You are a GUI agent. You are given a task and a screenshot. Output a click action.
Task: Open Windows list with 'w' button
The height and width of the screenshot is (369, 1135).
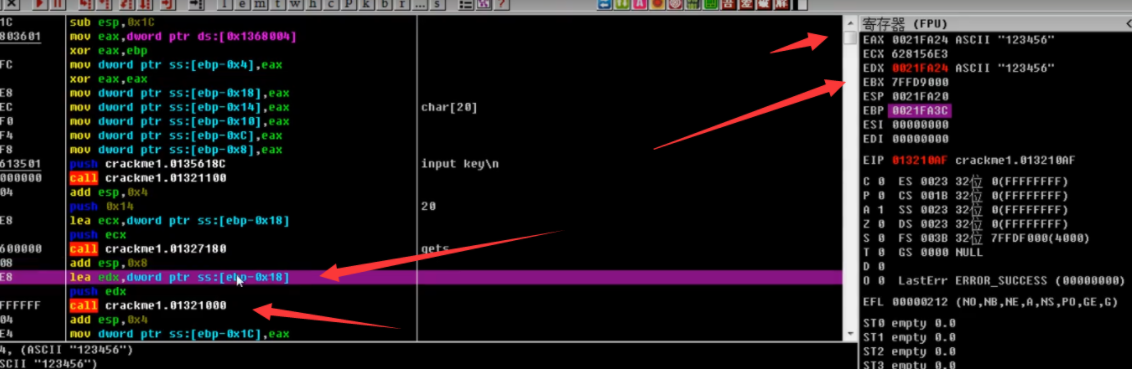[x=295, y=4]
